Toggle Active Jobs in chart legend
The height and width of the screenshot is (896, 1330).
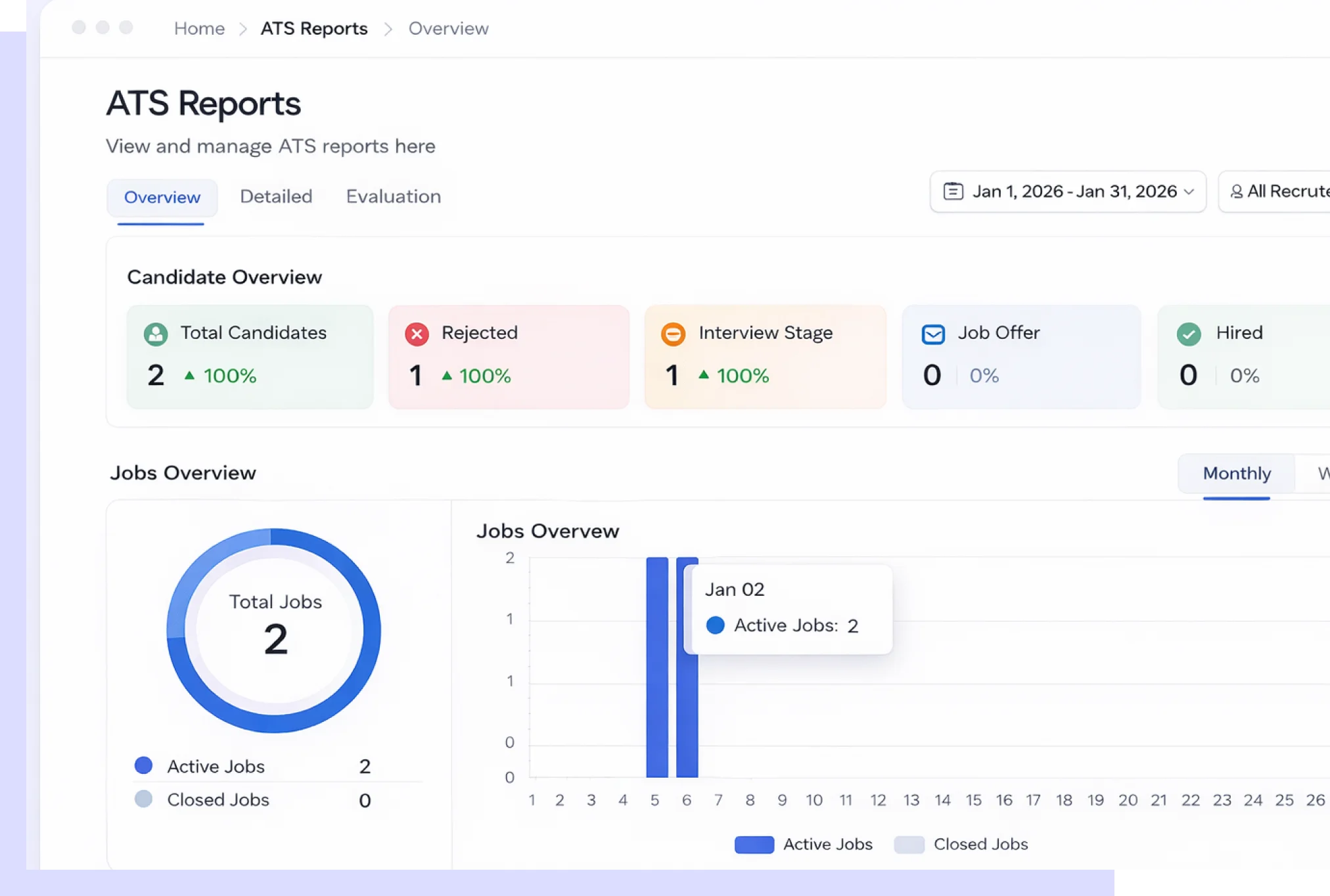(803, 844)
